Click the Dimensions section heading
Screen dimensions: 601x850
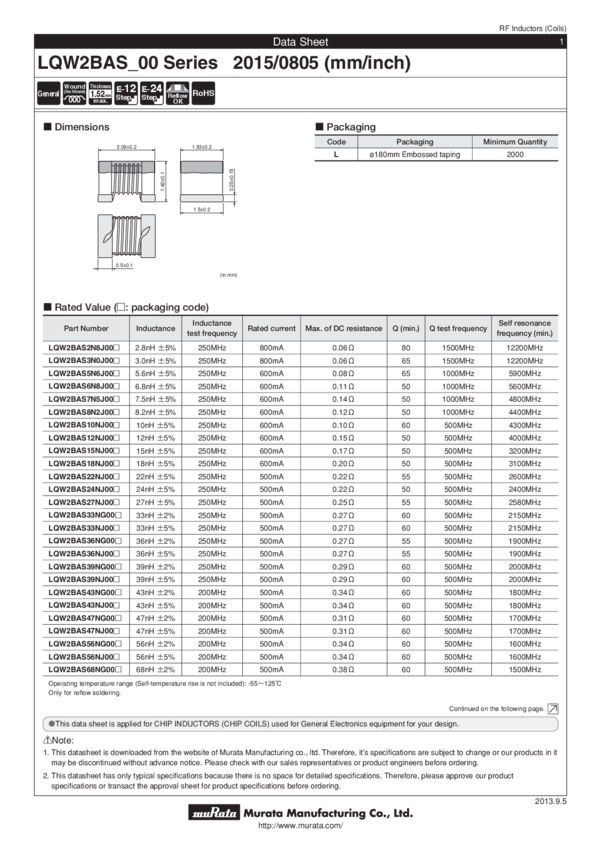tap(76, 127)
